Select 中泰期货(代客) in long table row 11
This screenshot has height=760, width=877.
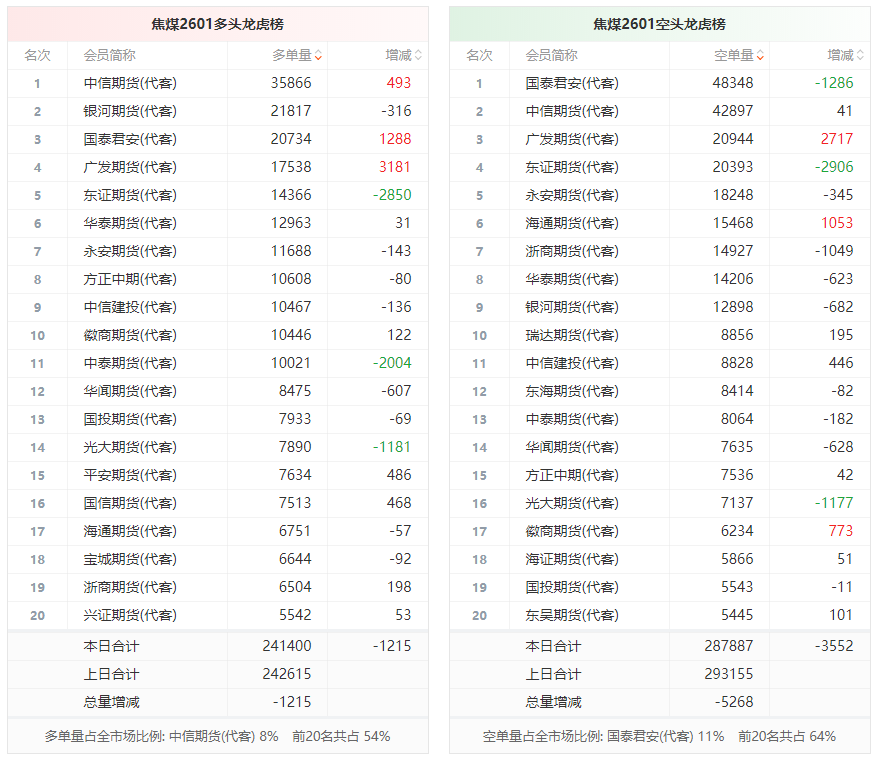130,363
